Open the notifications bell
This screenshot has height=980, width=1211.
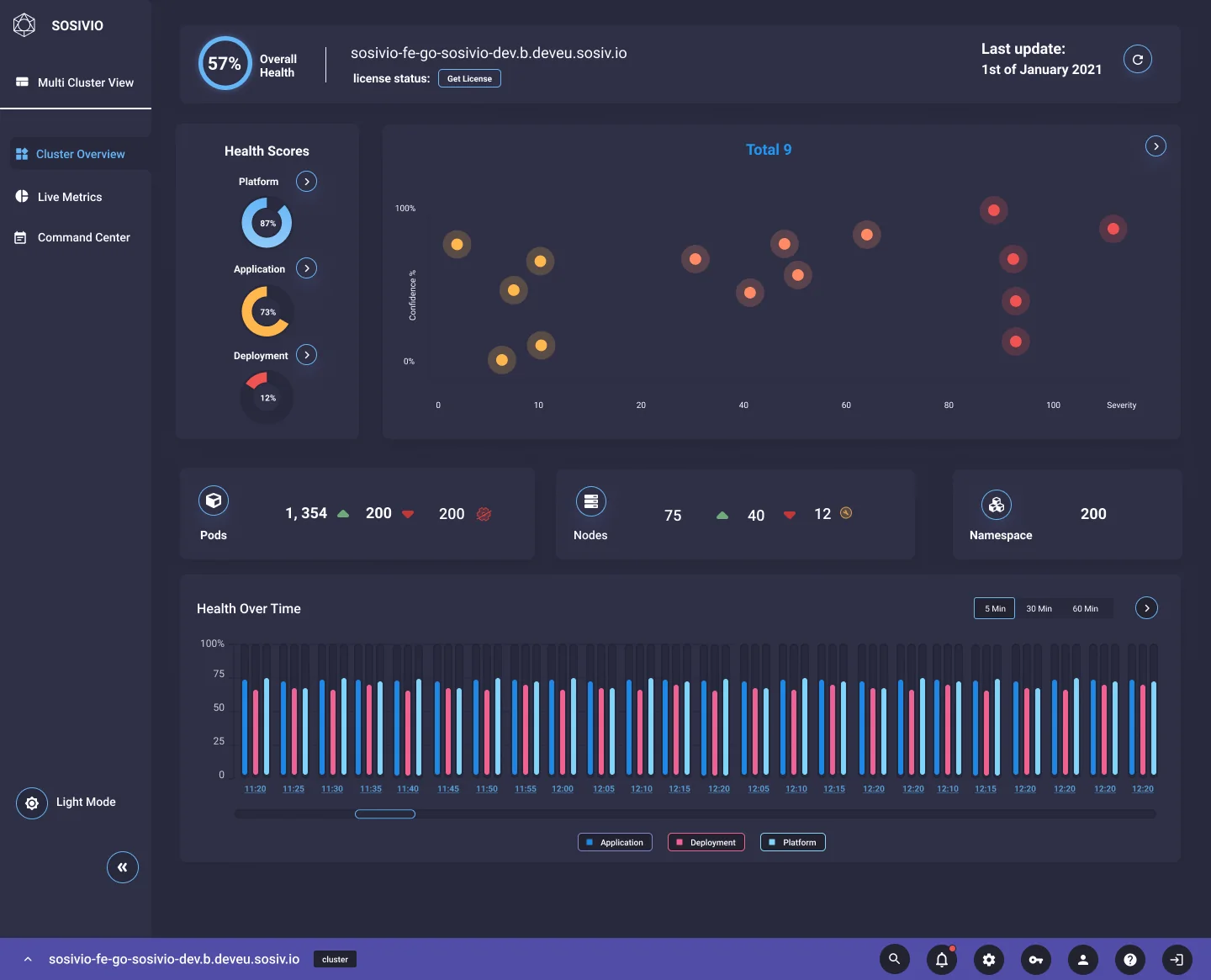click(x=942, y=959)
